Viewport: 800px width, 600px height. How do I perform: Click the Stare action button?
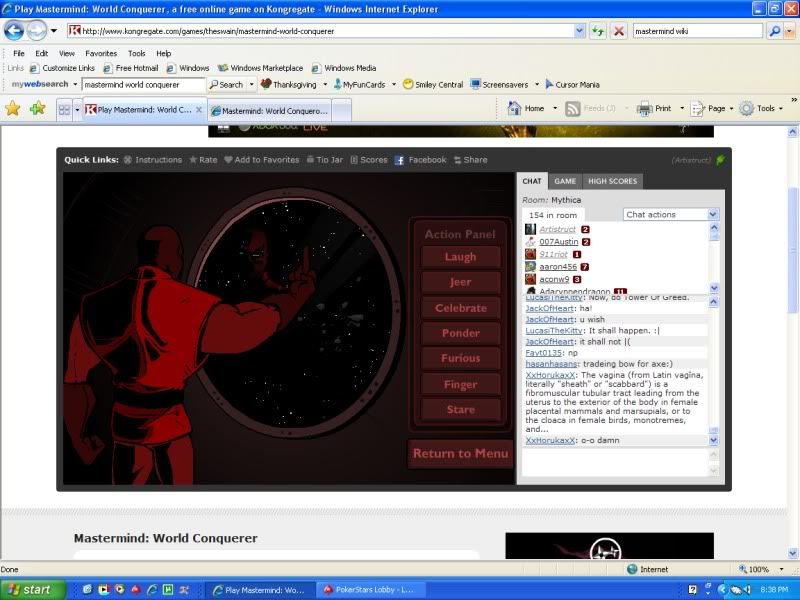click(460, 409)
